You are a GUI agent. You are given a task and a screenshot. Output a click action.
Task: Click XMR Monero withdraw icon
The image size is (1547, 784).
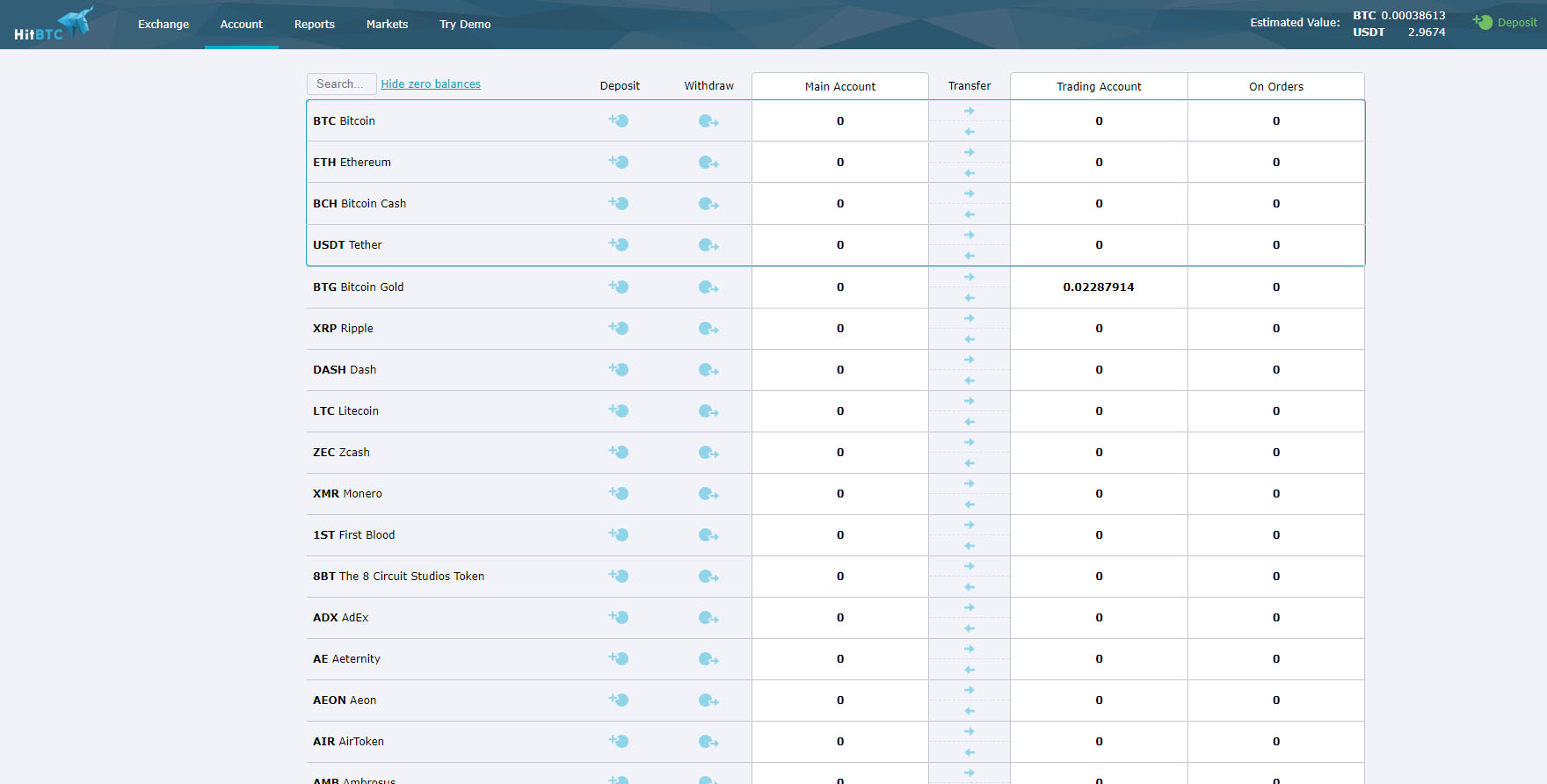click(708, 494)
